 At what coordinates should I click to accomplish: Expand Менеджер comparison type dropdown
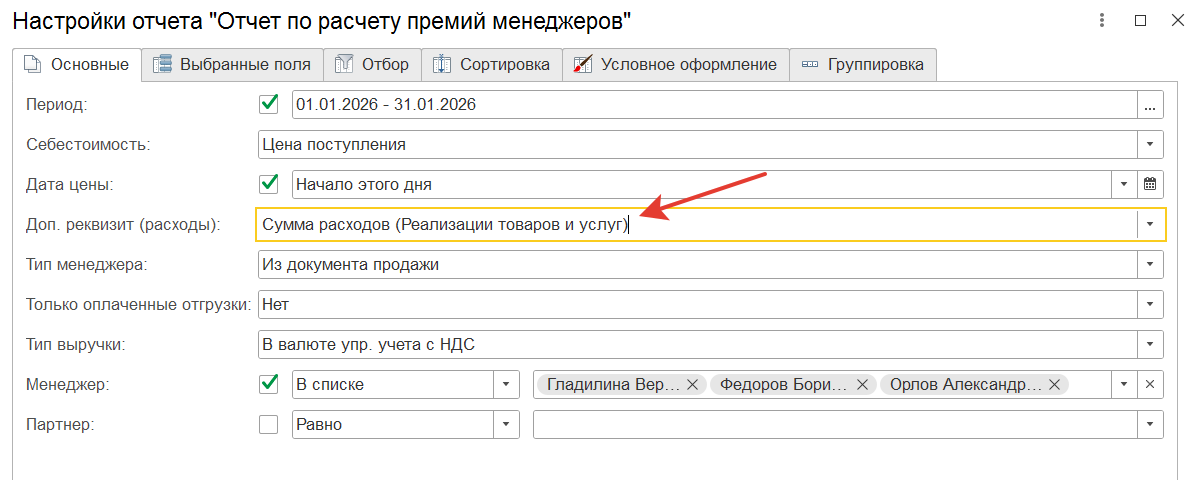(x=506, y=385)
